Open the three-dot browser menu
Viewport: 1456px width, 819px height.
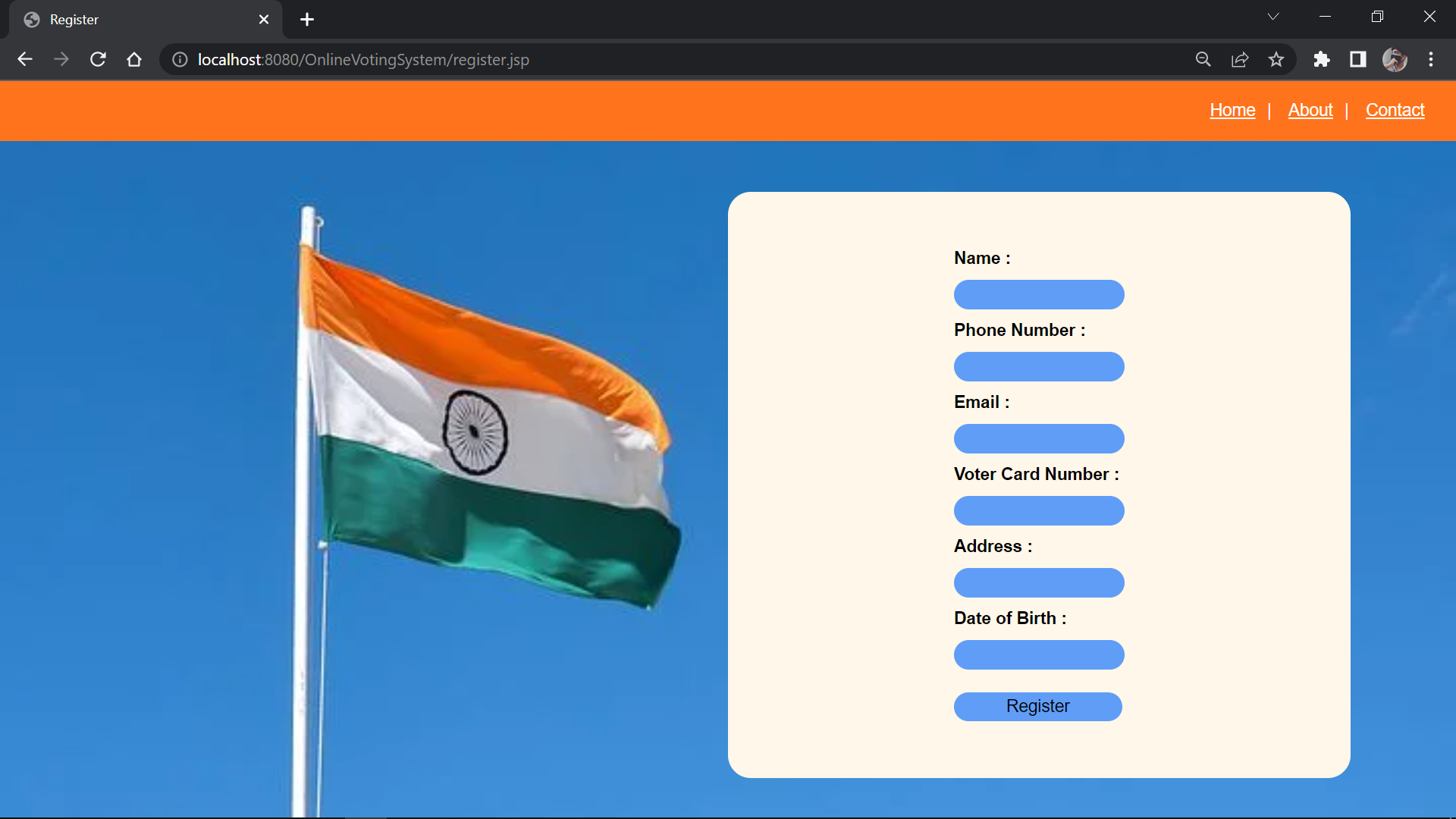(x=1432, y=59)
